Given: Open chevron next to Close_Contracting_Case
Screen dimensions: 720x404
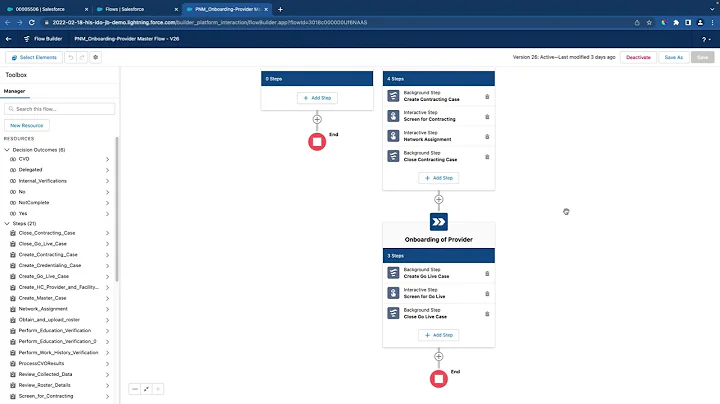Looking at the screenshot, I should [107, 233].
